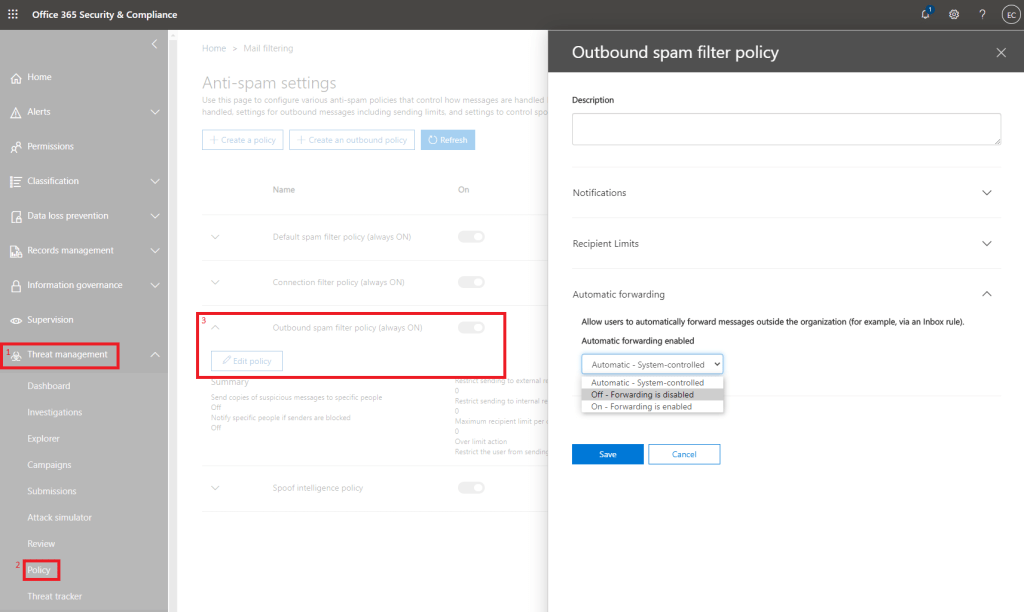Click the help question mark icon
The height and width of the screenshot is (612, 1024).
[982, 14]
